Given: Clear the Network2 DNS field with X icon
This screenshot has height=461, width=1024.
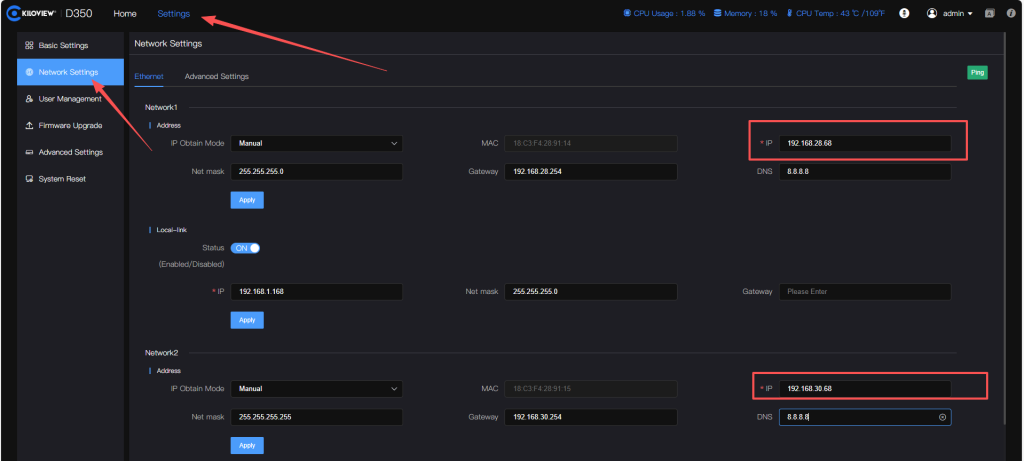Looking at the screenshot, I should [942, 417].
